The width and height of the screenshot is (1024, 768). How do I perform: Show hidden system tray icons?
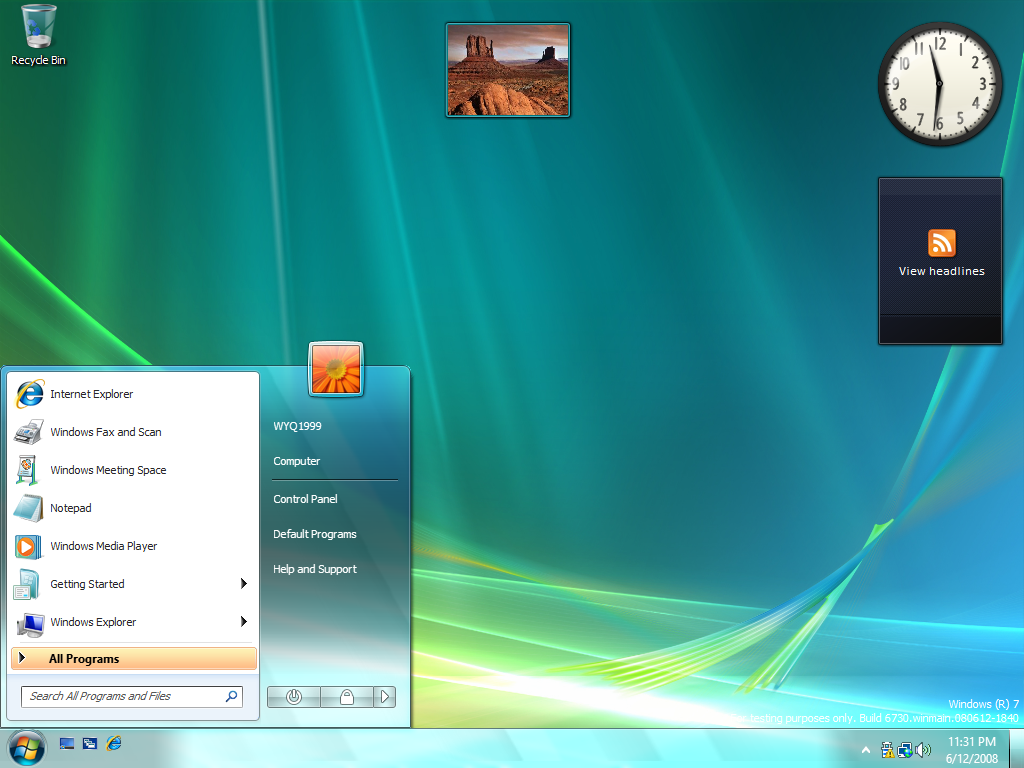(x=865, y=749)
